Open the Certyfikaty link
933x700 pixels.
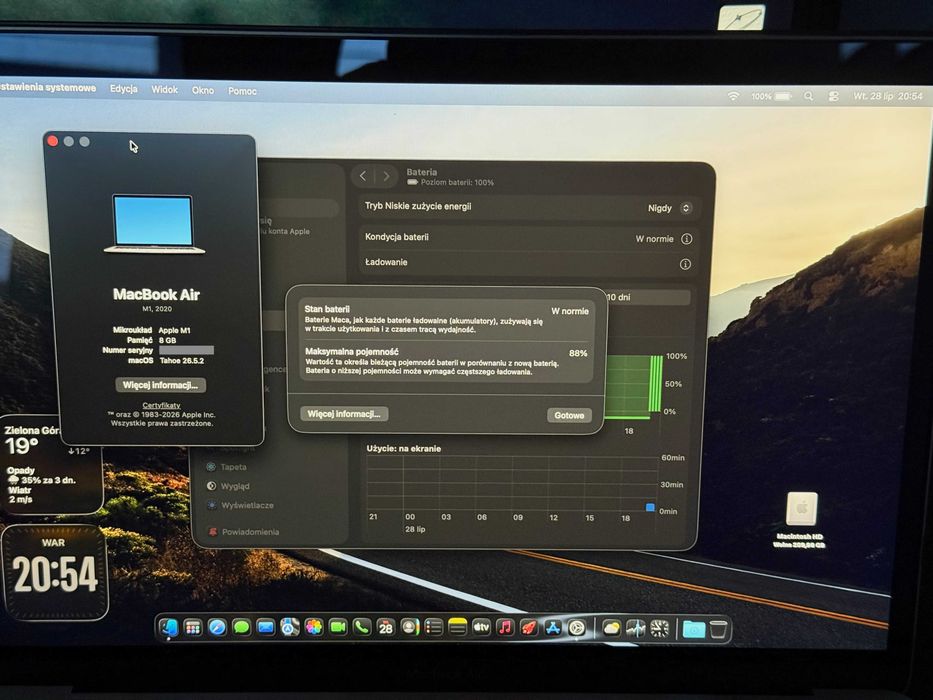[161, 405]
